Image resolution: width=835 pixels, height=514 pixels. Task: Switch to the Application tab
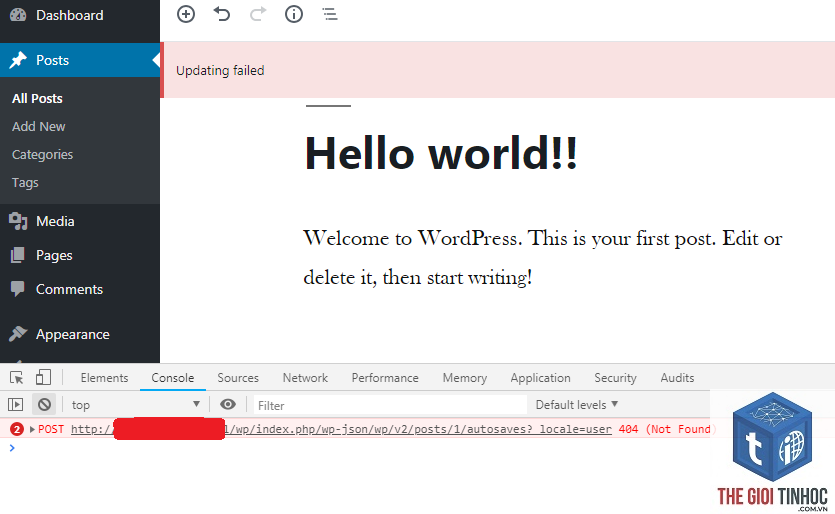click(x=541, y=378)
